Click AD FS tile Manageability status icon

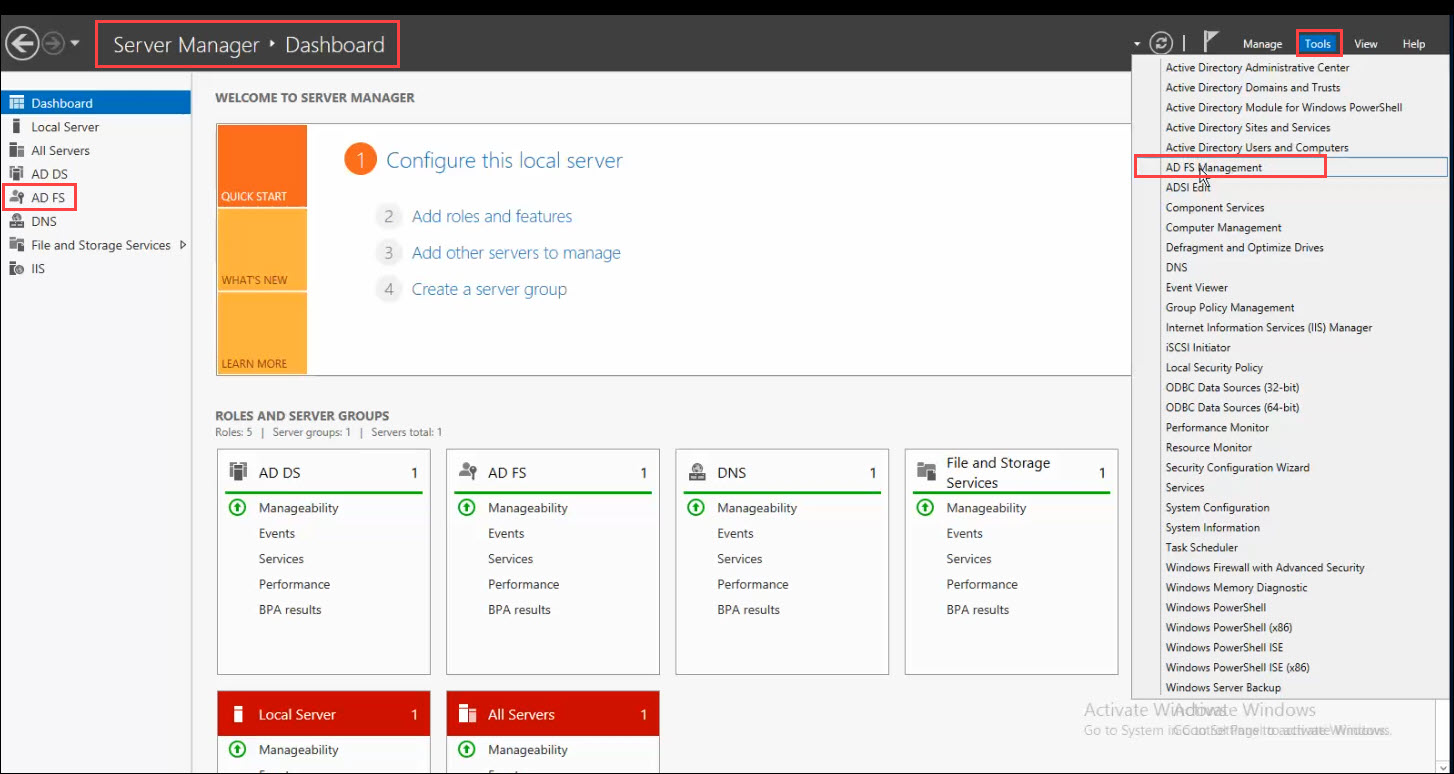[x=467, y=508]
